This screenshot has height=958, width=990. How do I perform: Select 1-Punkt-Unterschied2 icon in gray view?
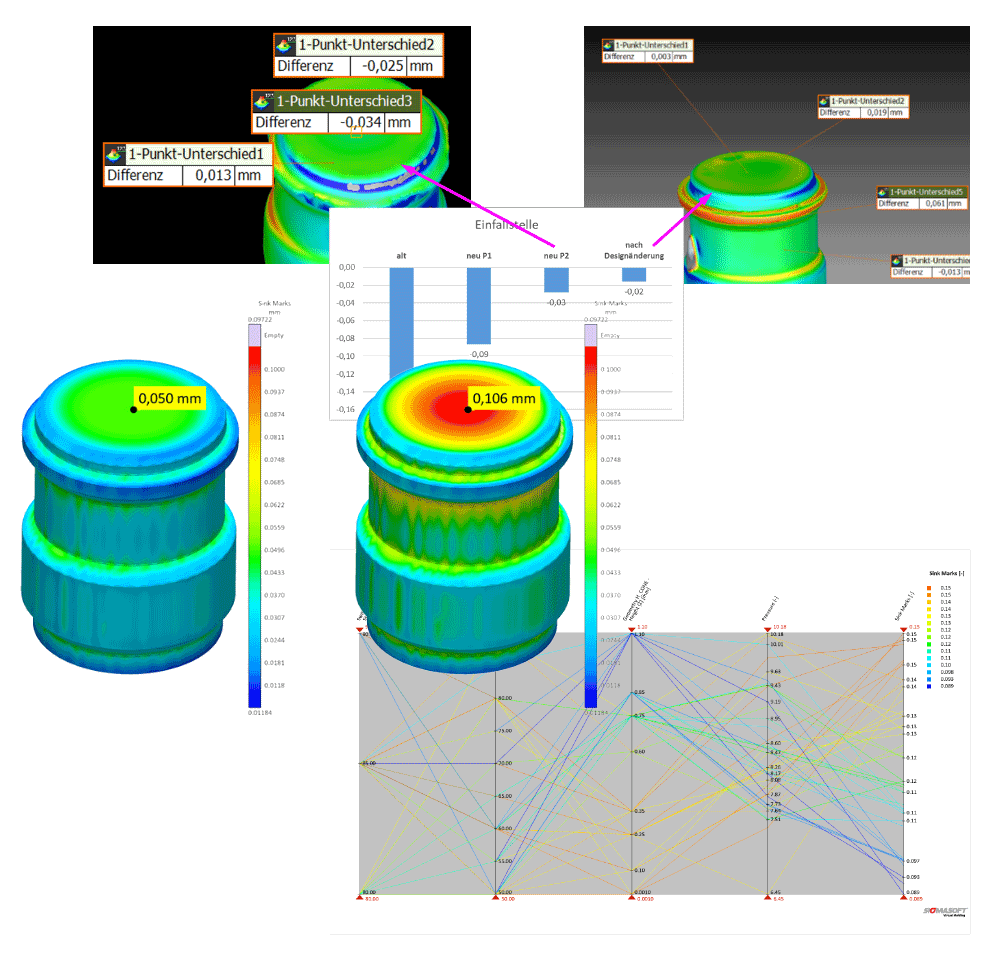click(824, 101)
